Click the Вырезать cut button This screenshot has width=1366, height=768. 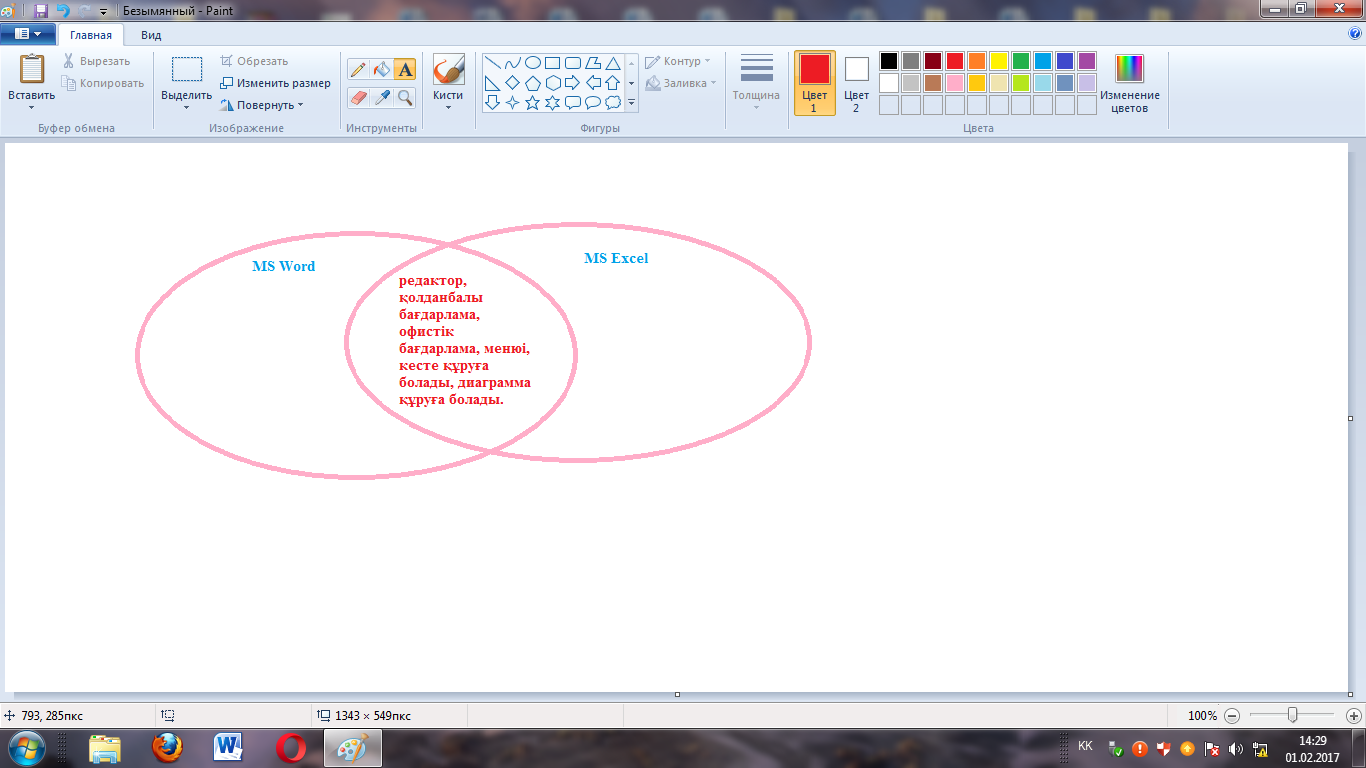pos(96,61)
